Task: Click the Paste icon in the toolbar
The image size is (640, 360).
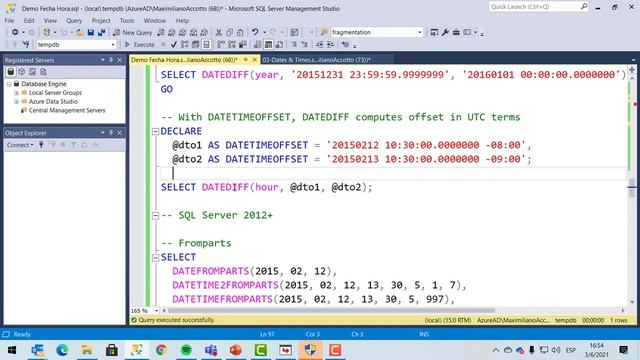Action: tap(240, 32)
